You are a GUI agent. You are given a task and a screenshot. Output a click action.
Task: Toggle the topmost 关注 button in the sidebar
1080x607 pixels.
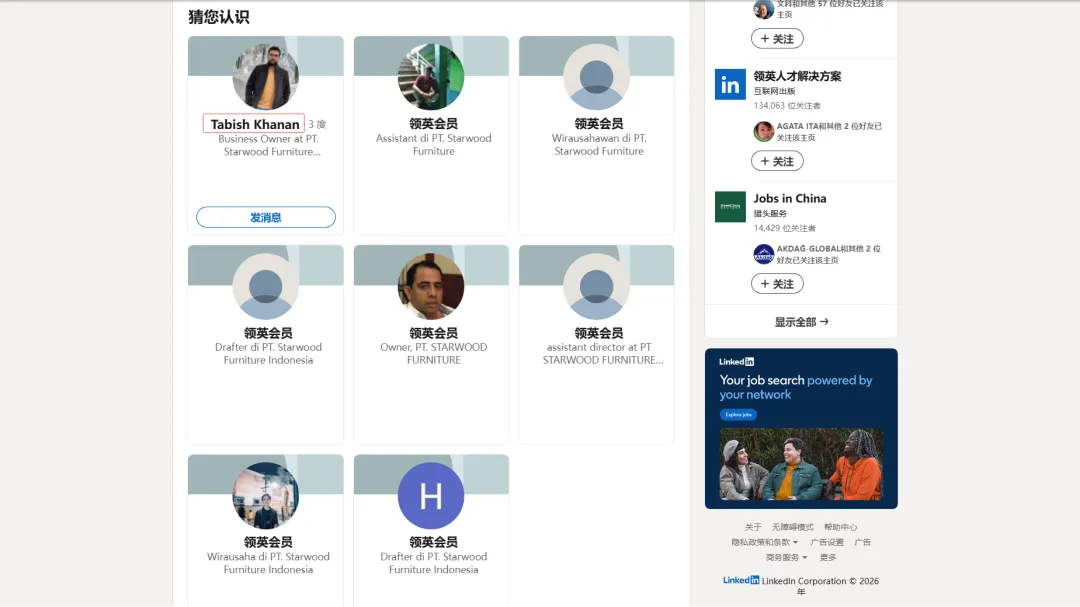[777, 38]
